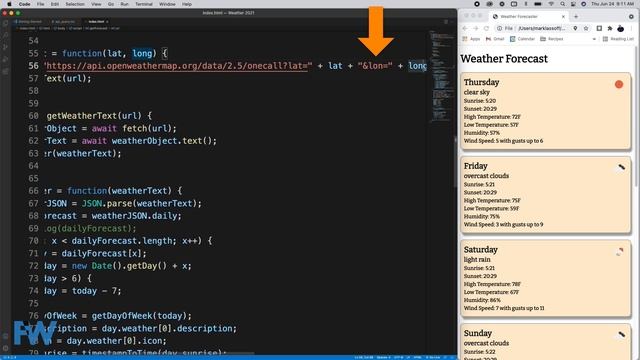Open the Extensions puzzle icon in Chrome
This screenshot has width=640, height=360.
[610, 28]
